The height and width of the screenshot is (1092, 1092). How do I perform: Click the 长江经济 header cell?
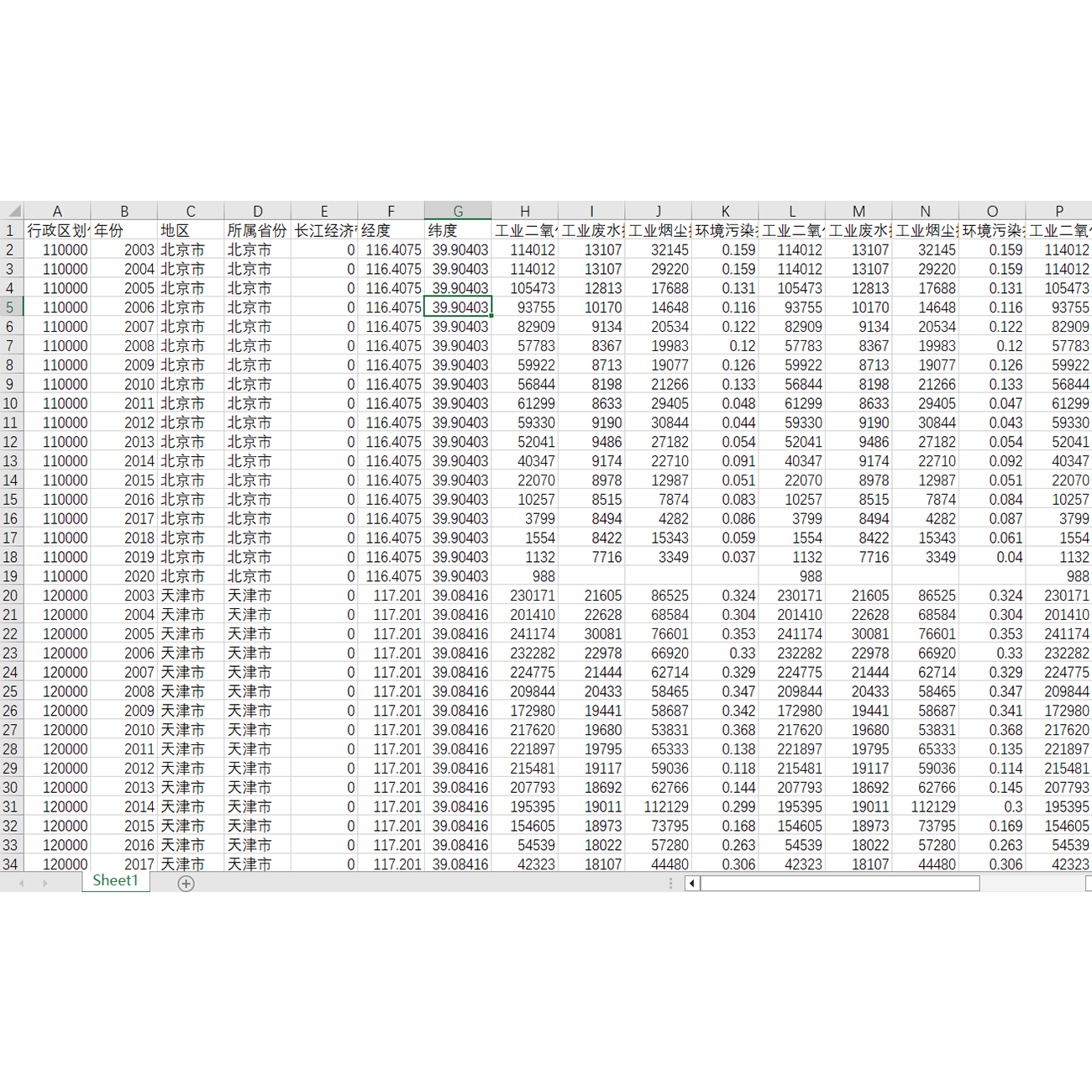click(324, 230)
